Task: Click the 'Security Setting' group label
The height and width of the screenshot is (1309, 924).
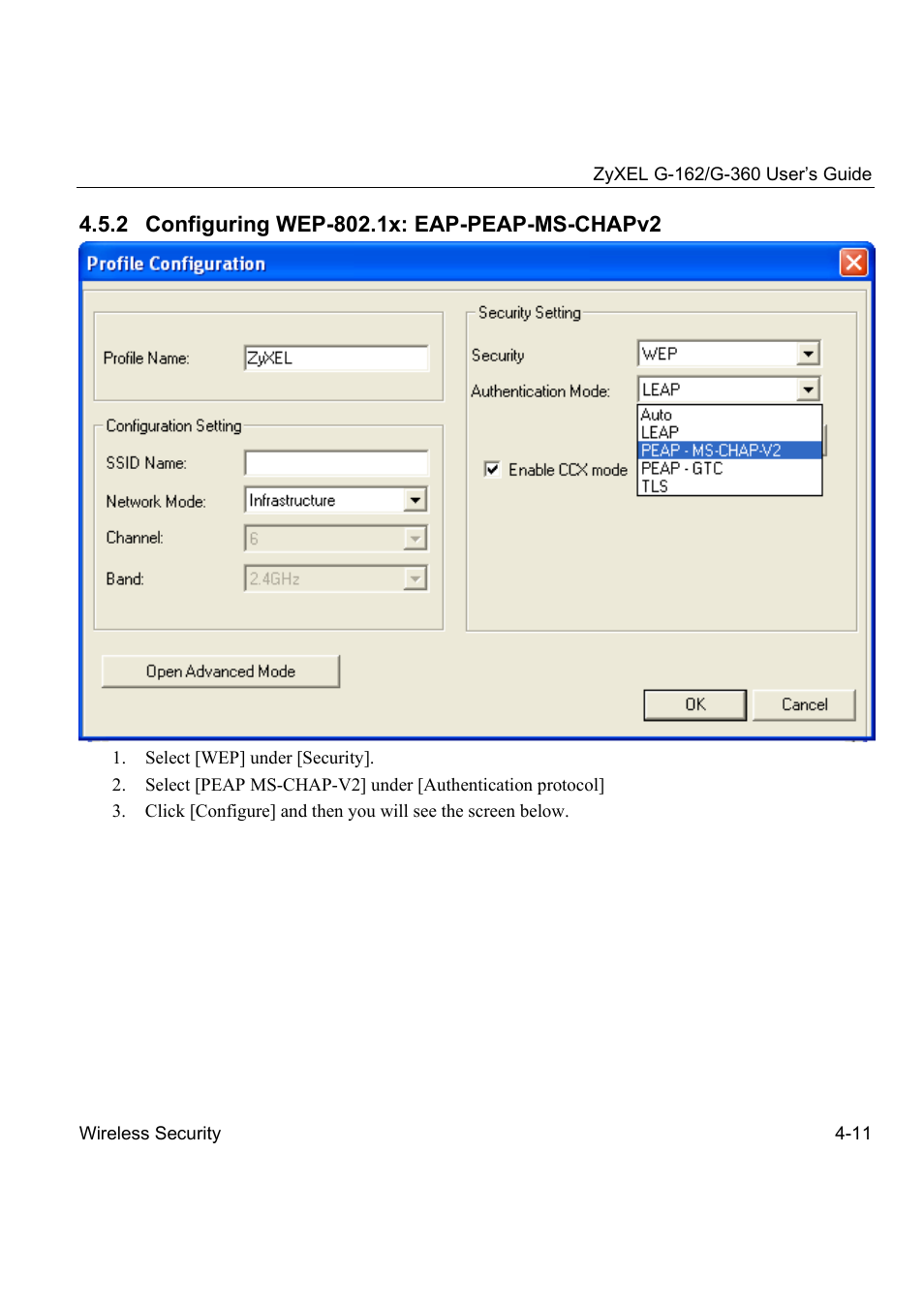Action: pos(530,313)
